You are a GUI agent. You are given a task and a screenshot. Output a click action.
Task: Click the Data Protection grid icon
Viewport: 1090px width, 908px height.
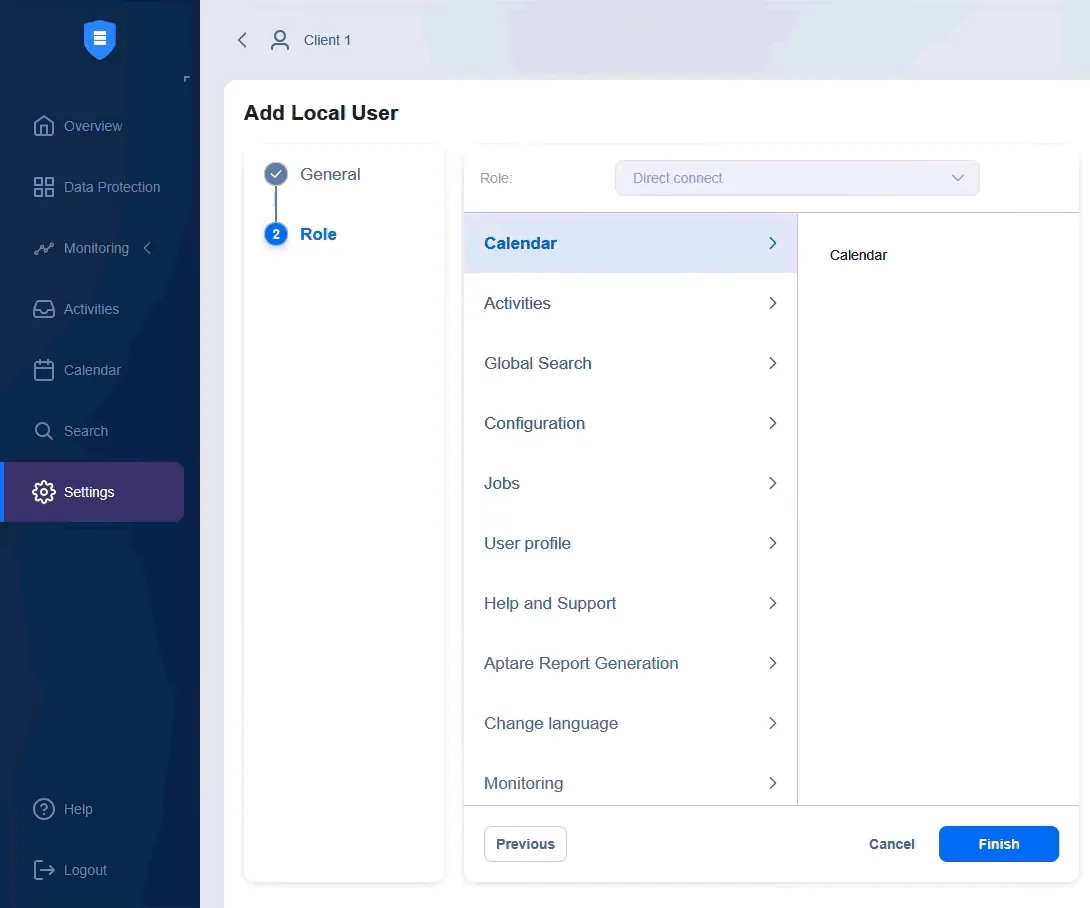tap(44, 187)
